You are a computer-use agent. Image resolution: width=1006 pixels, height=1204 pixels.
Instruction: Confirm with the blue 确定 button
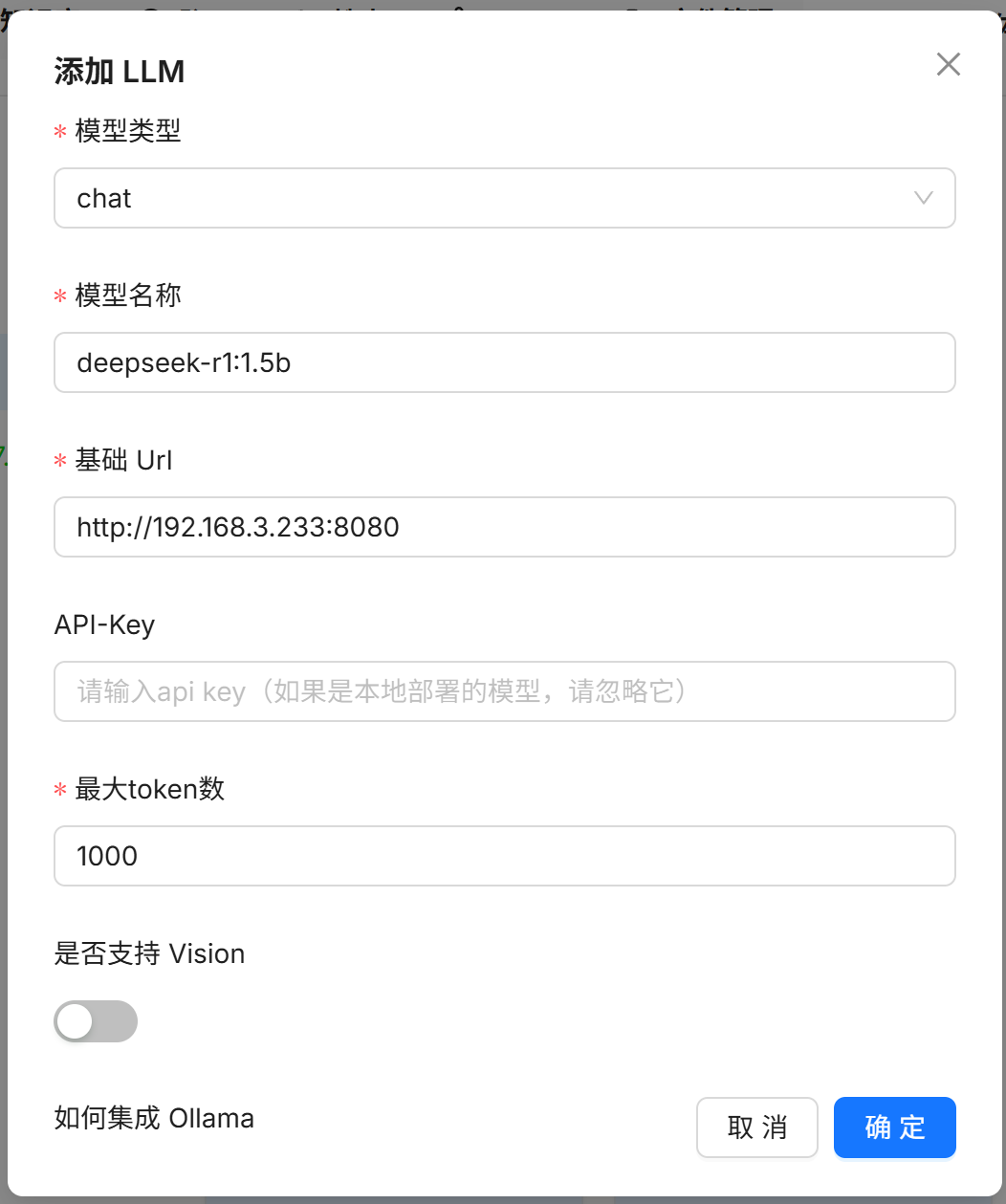(x=895, y=1127)
